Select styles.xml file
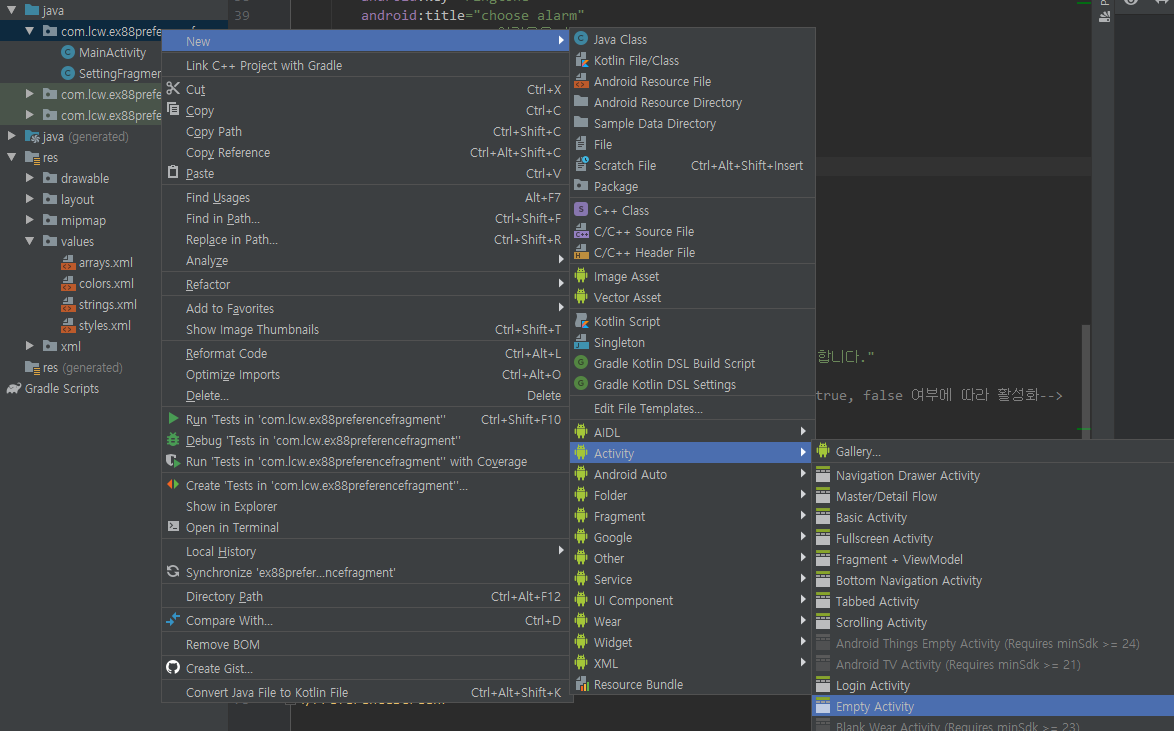This screenshot has width=1174, height=731. coord(104,325)
